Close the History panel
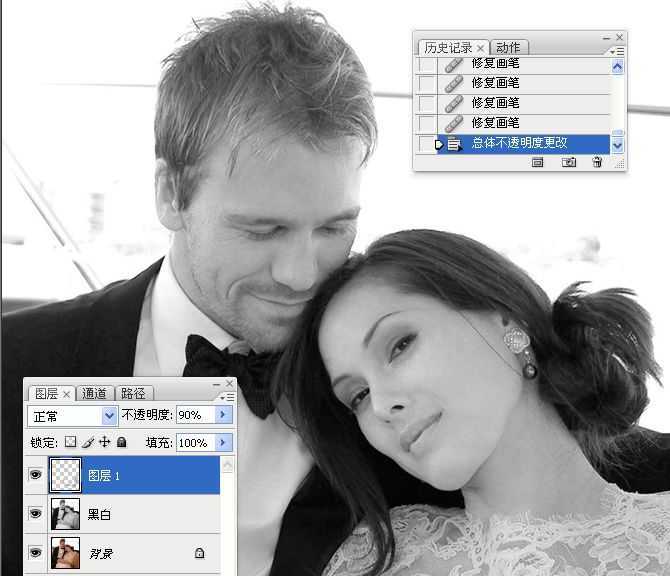670x576 pixels. pos(620,38)
